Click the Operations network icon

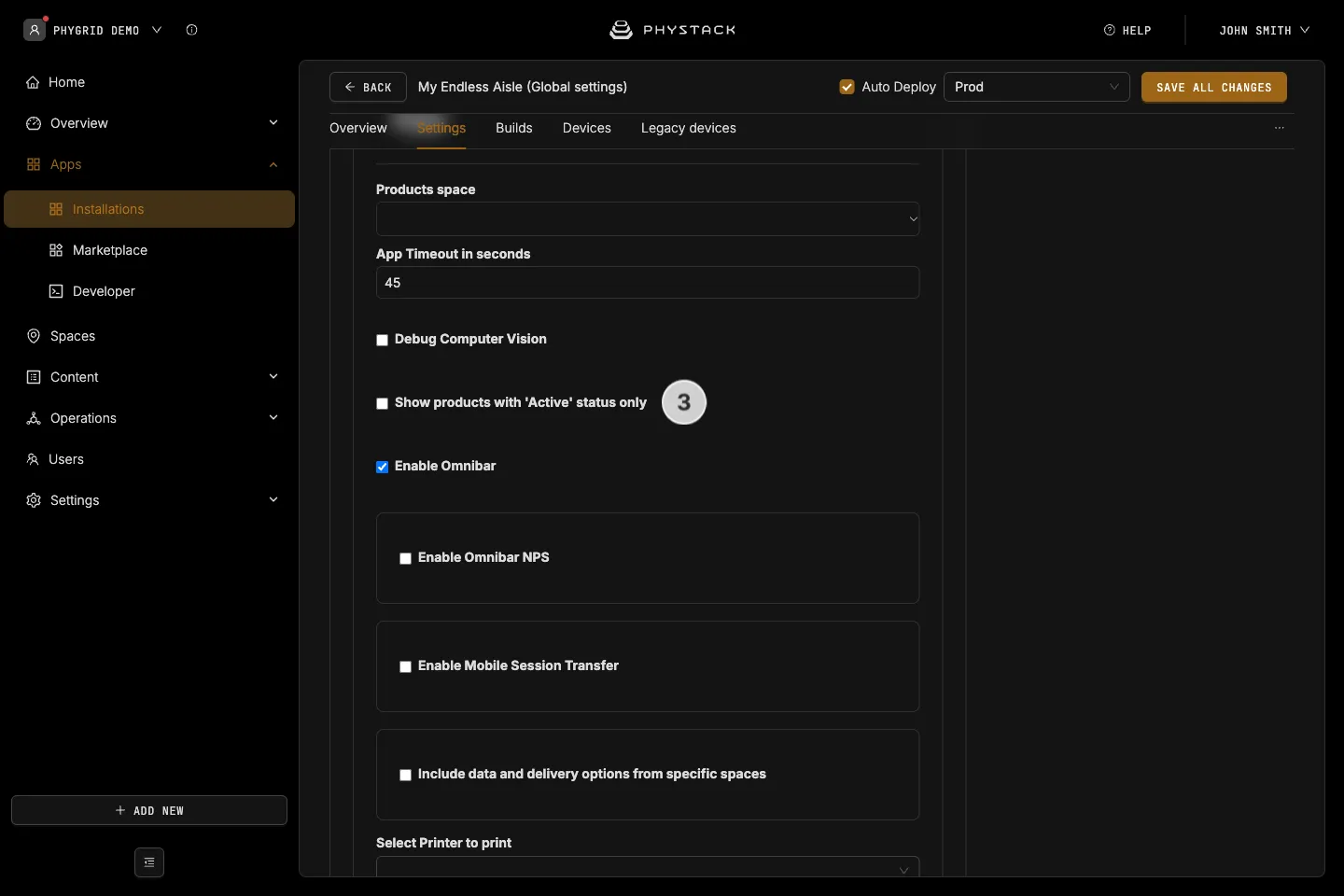pos(34,418)
